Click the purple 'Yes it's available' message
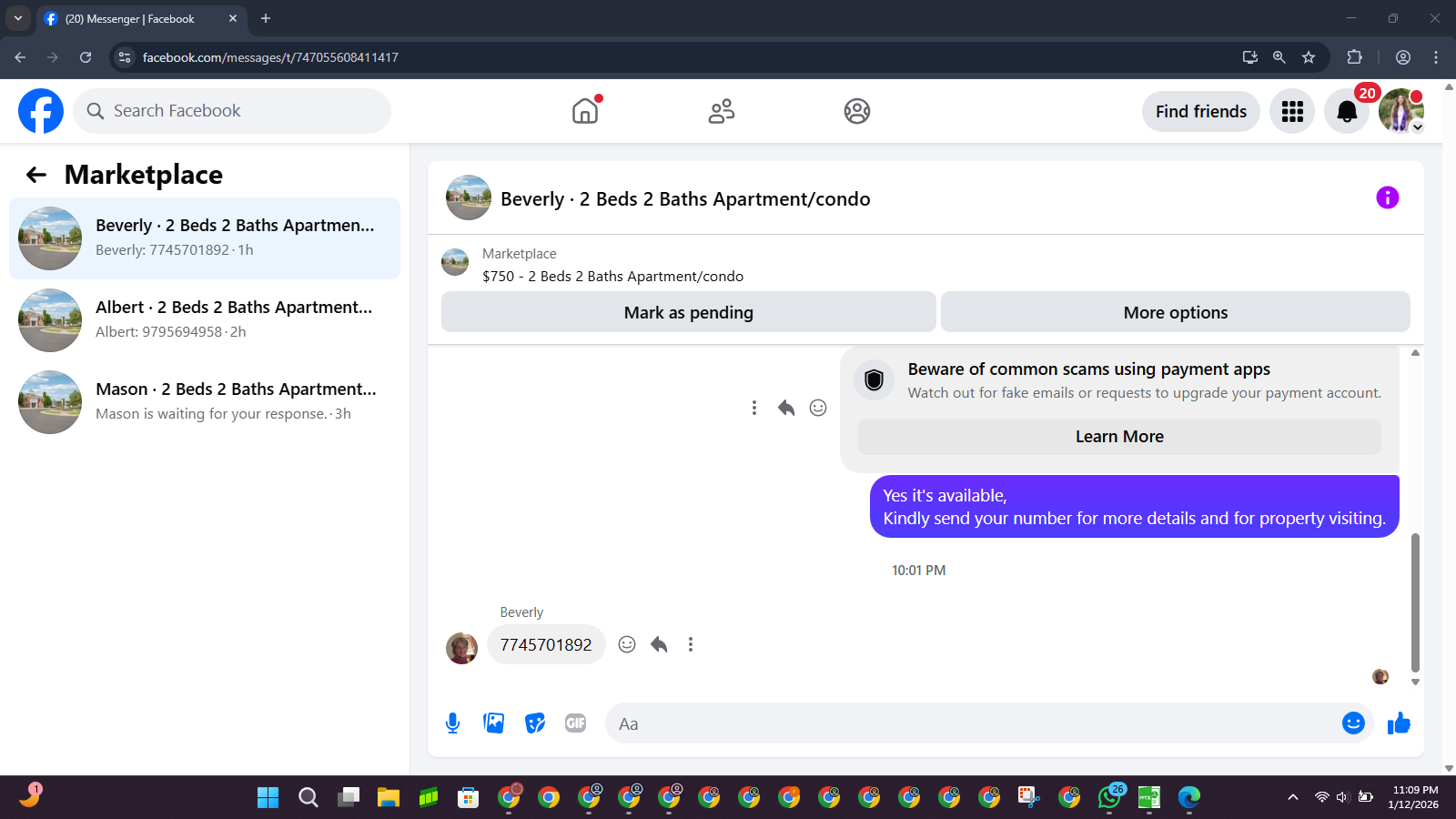The height and width of the screenshot is (819, 1456). pyautogui.click(x=1135, y=507)
